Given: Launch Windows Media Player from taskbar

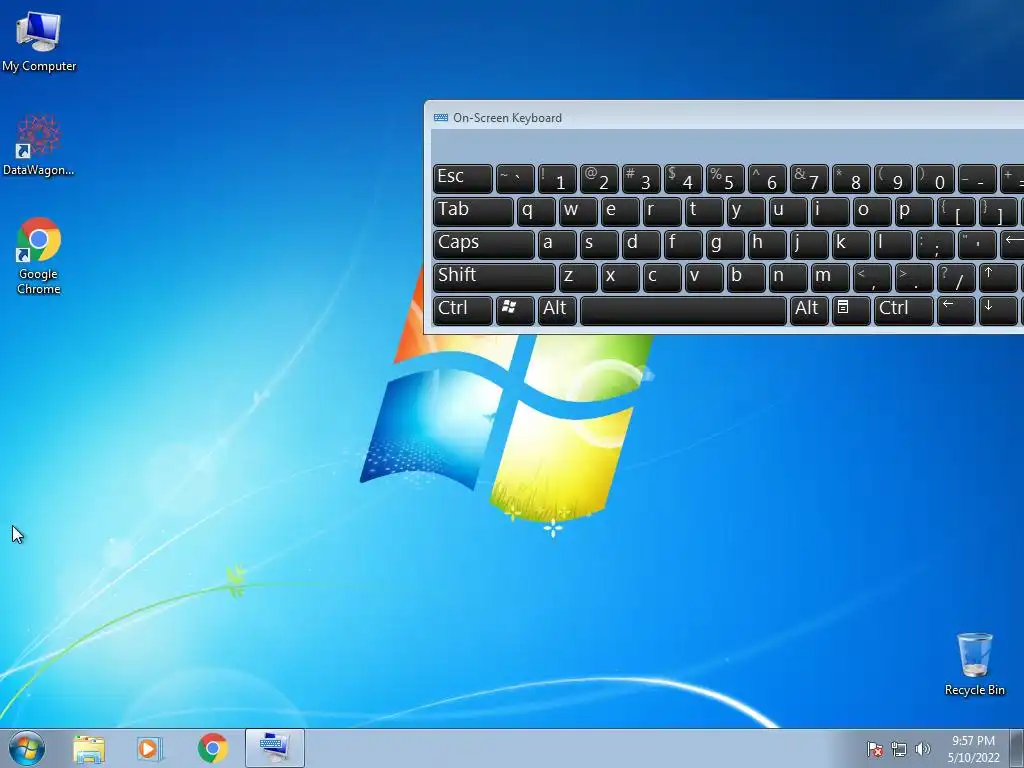Looking at the screenshot, I should click(x=150, y=748).
